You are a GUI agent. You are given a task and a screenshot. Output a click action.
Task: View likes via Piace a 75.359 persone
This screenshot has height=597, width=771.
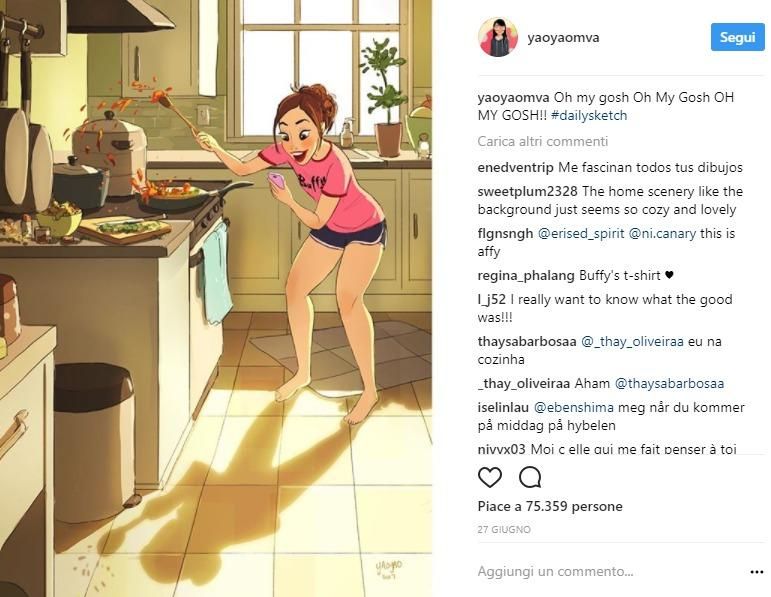click(550, 506)
